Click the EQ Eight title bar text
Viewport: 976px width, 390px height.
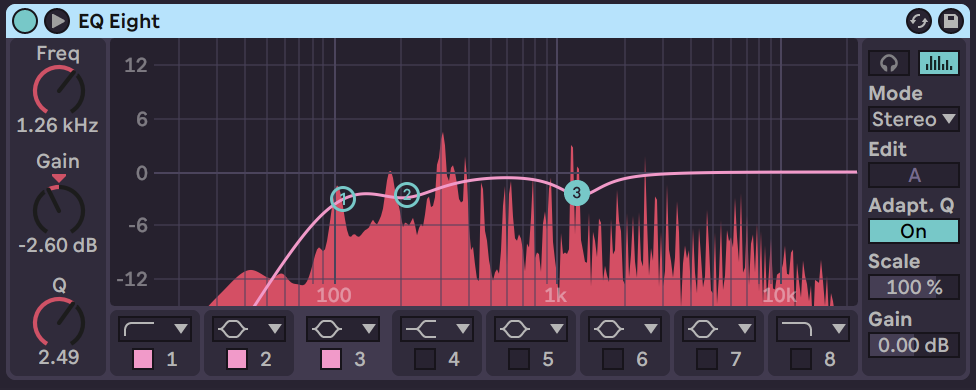pyautogui.click(x=119, y=21)
